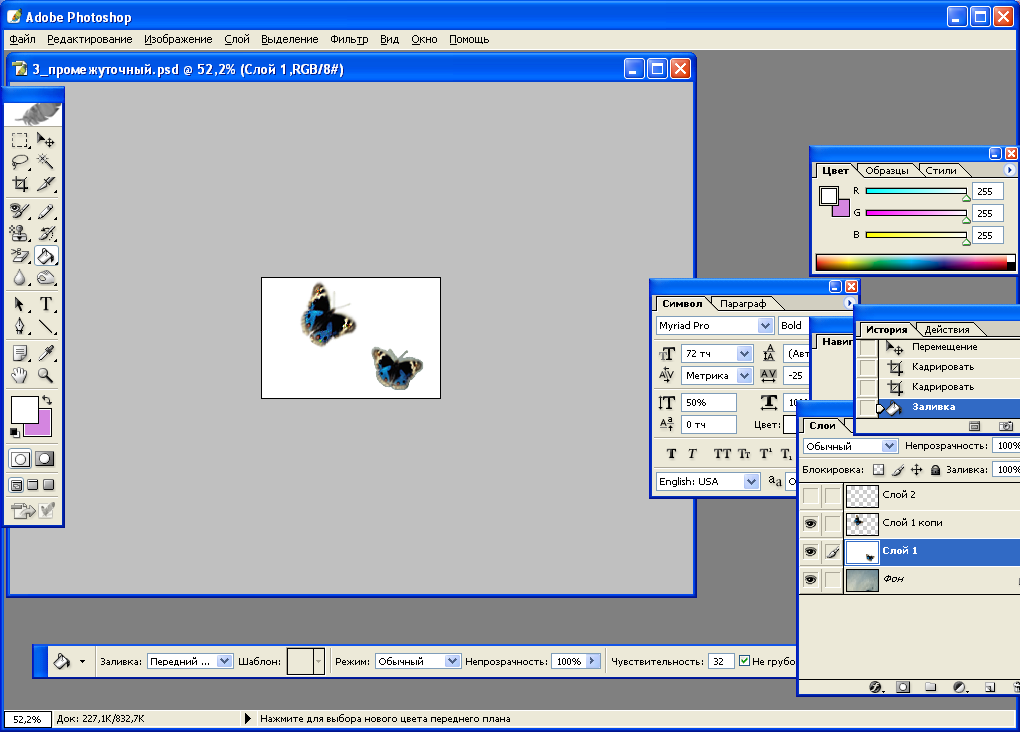
Task: Add a layer style to layer
Action: tap(876, 687)
